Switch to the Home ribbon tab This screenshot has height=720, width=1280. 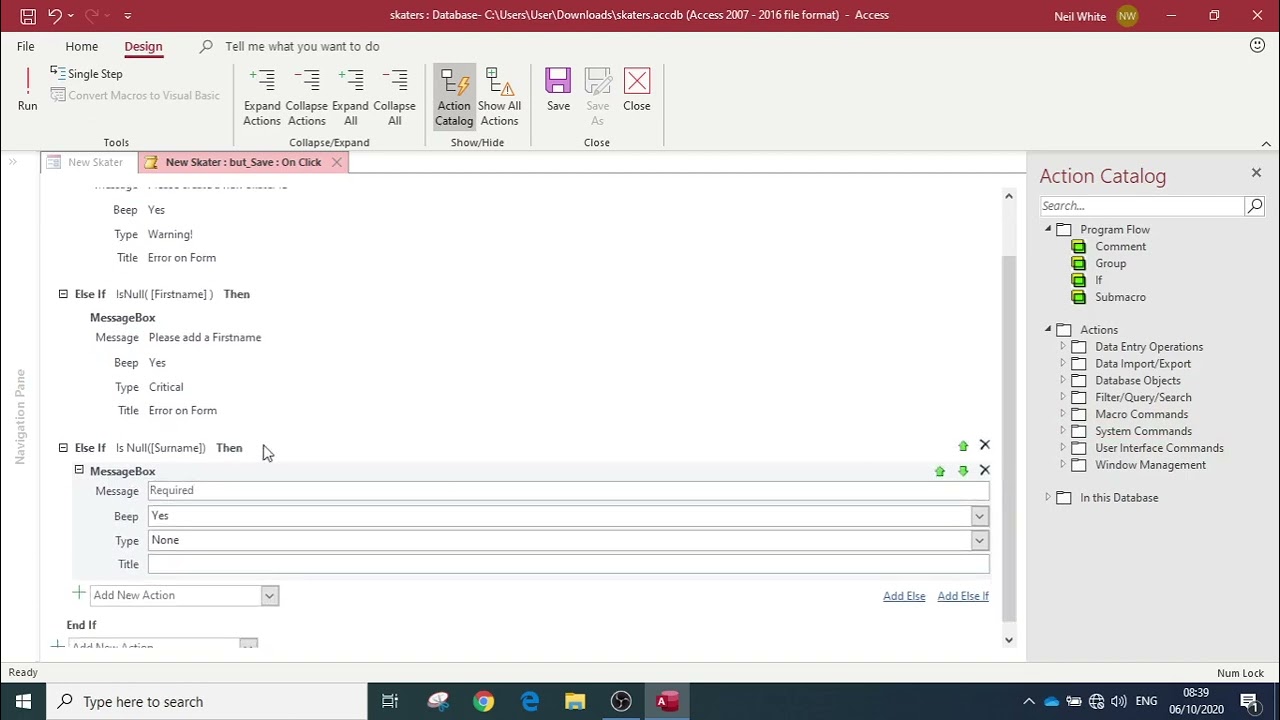(x=82, y=46)
